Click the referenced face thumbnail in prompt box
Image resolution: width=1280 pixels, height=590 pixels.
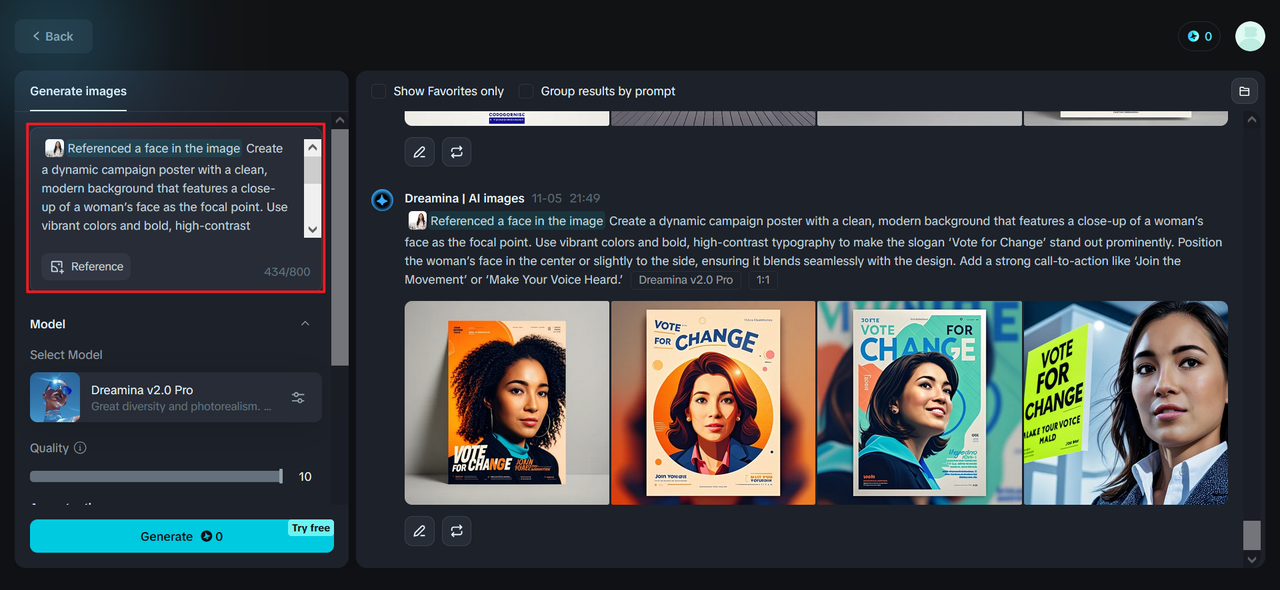point(54,148)
